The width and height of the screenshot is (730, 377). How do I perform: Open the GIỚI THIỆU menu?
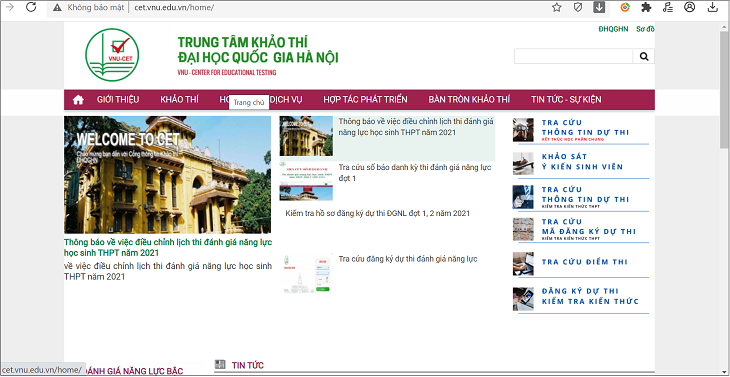coord(118,100)
